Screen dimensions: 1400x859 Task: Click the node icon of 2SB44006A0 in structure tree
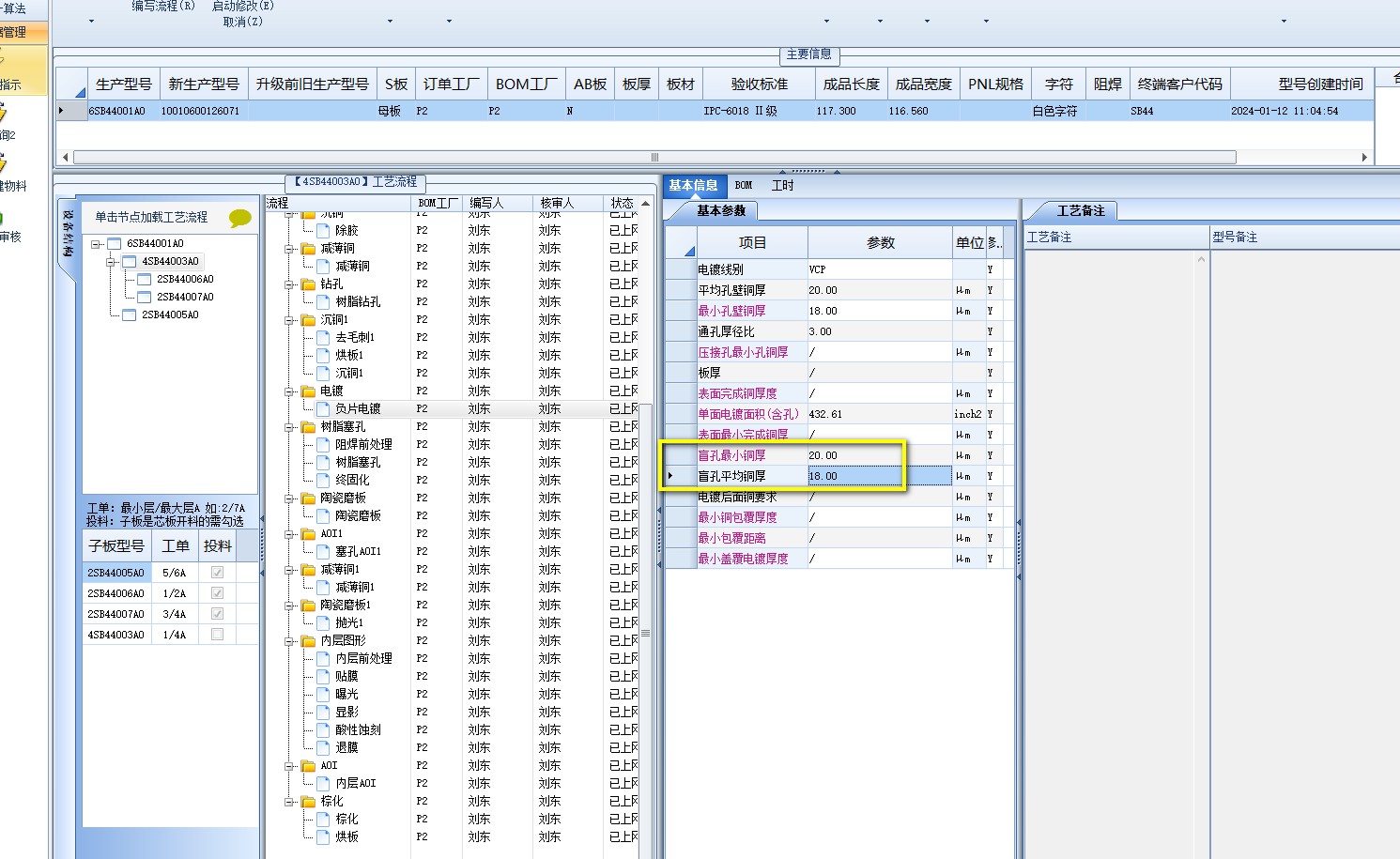click(x=145, y=280)
